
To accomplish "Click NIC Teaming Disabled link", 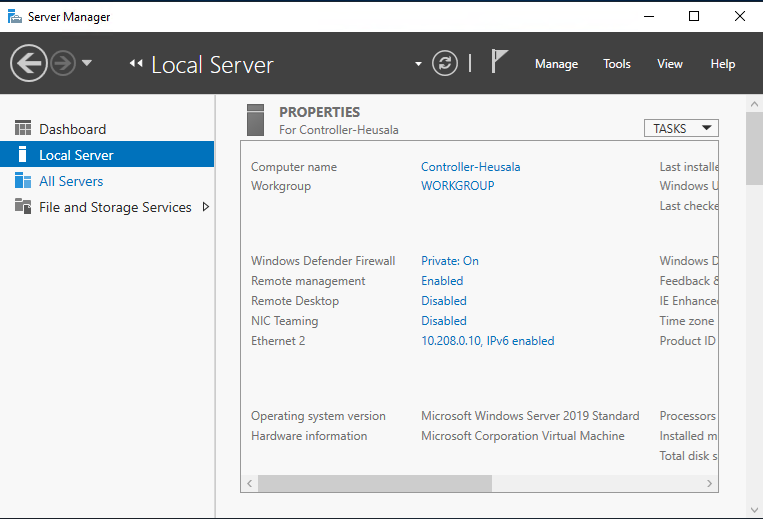I will [x=444, y=321].
